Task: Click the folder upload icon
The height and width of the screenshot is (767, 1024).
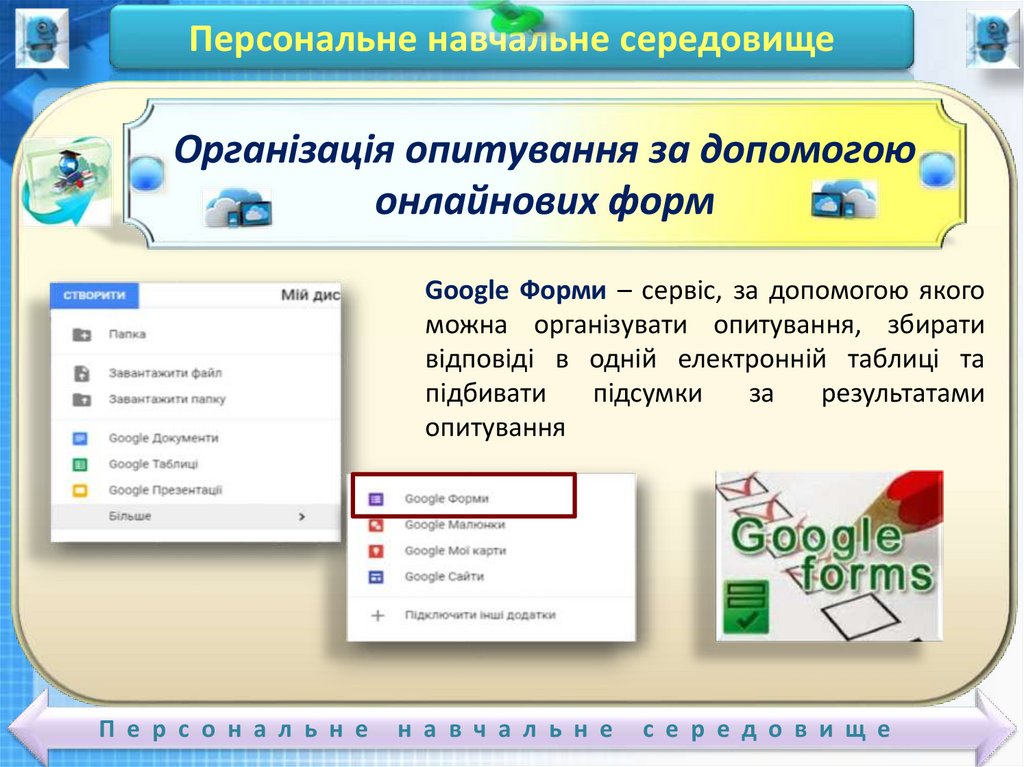Action: (82, 399)
